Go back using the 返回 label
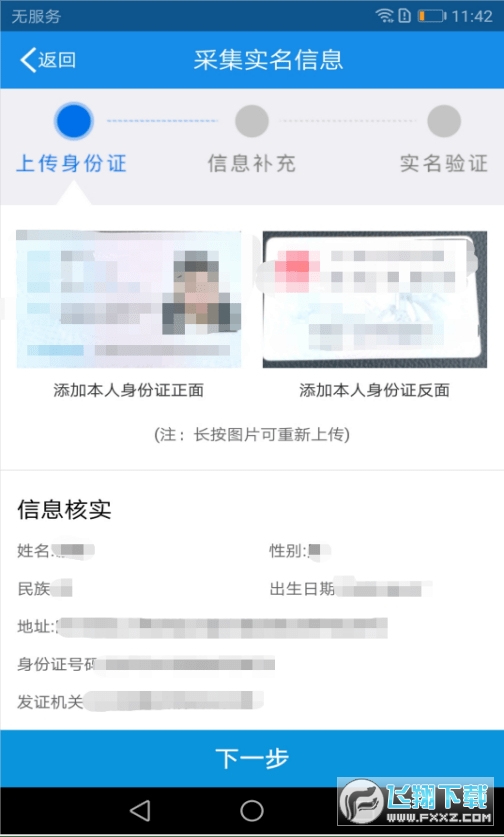The width and height of the screenshot is (504, 837). pyautogui.click(x=57, y=60)
